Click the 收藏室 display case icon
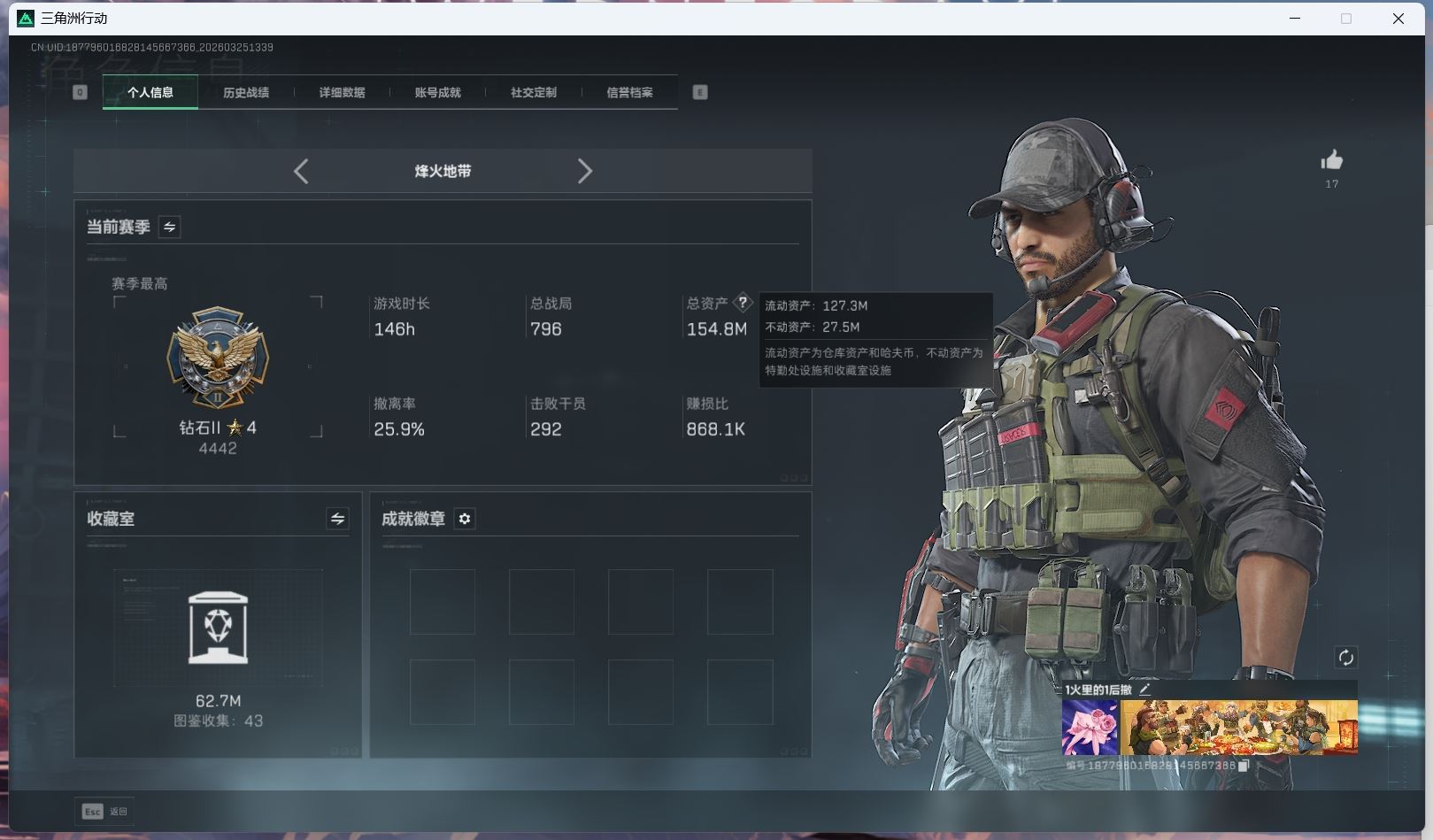1433x840 pixels. pos(218,628)
